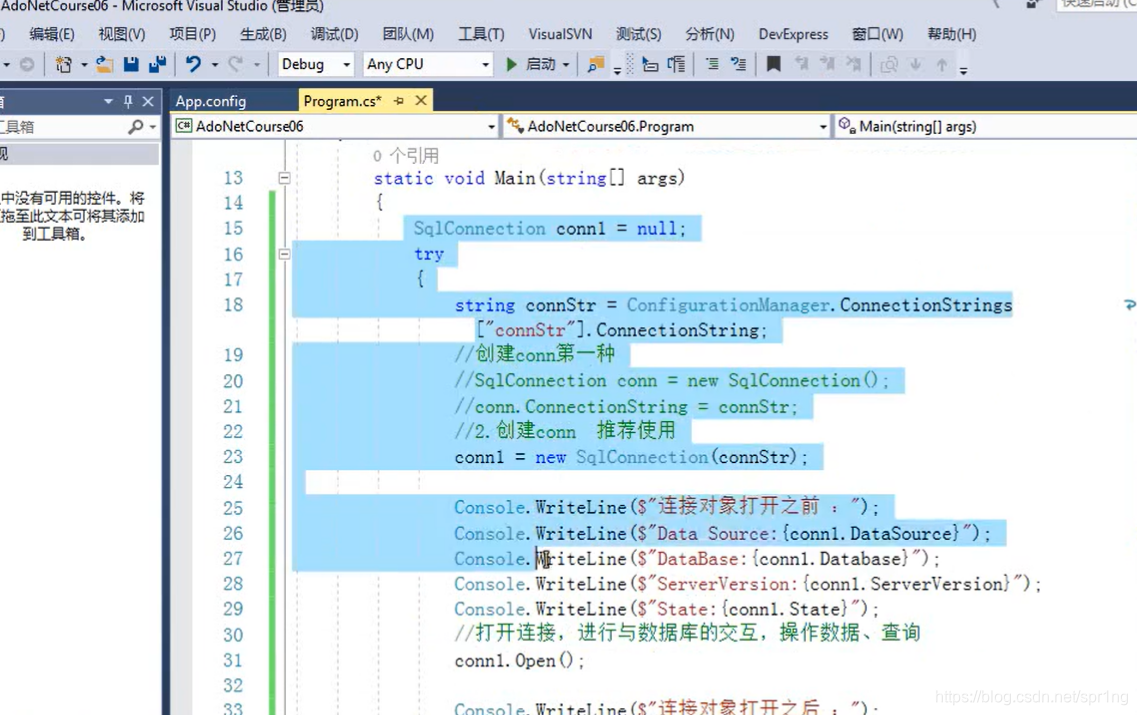1137x715 pixels.
Task: Open the 分析(N) menu
Action: (710, 34)
